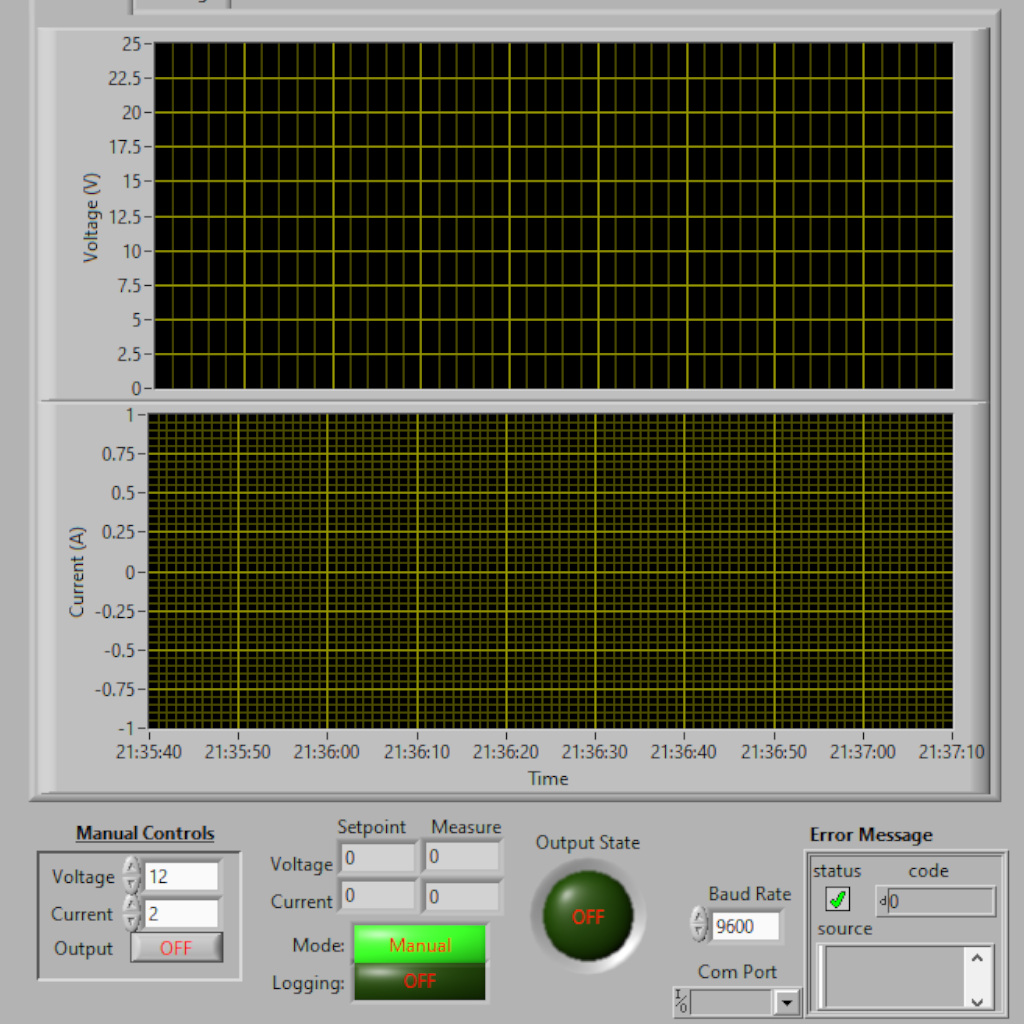Toggle the Logging OFF button
The width and height of the screenshot is (1024, 1024).
point(419,981)
